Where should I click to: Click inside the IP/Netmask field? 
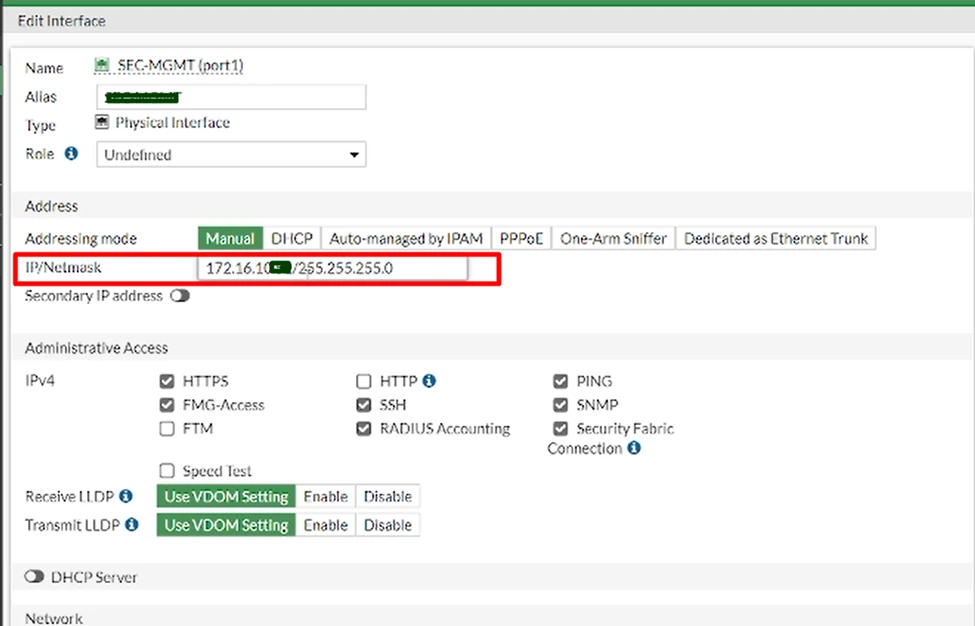330,268
